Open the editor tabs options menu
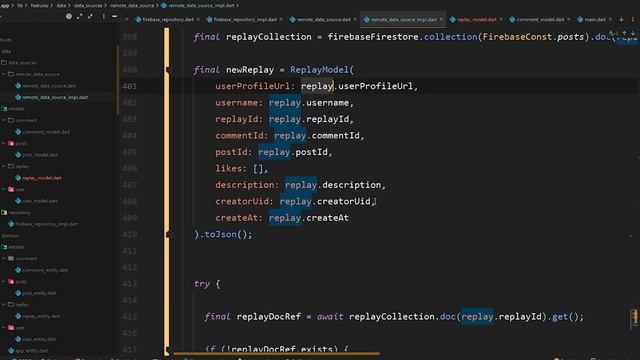This screenshot has height=360, width=640. 633,19
